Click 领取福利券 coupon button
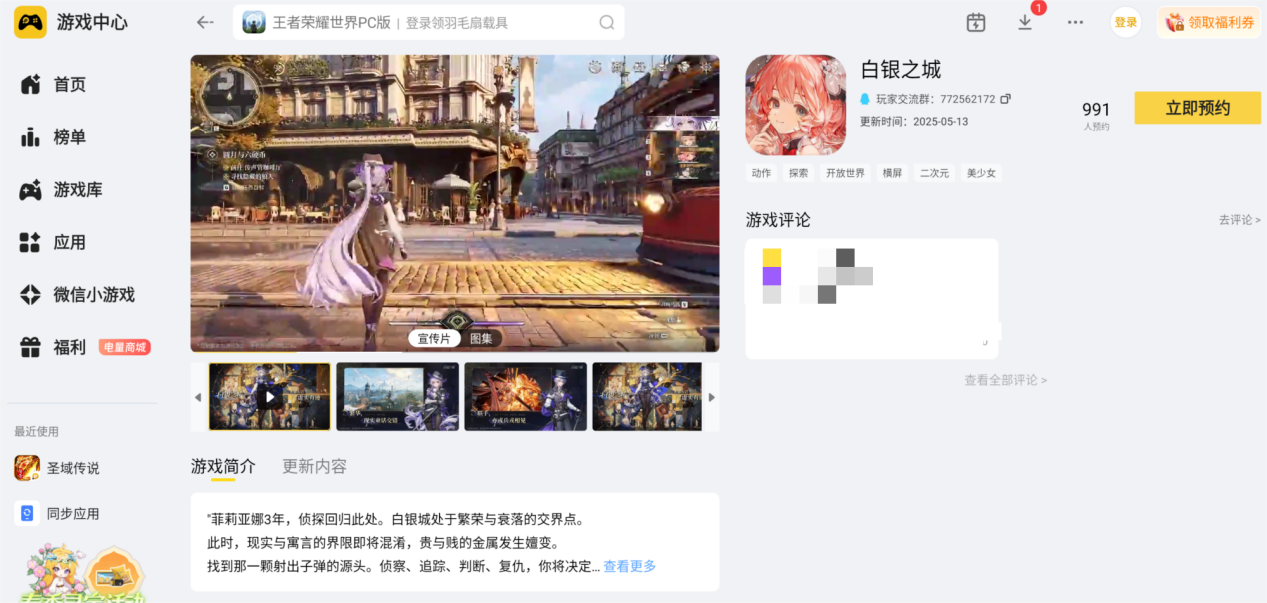 point(1209,22)
